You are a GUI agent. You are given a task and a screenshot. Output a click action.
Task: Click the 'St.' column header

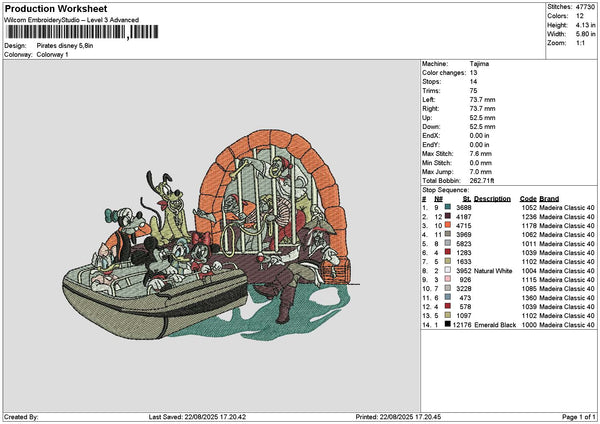coord(466,199)
